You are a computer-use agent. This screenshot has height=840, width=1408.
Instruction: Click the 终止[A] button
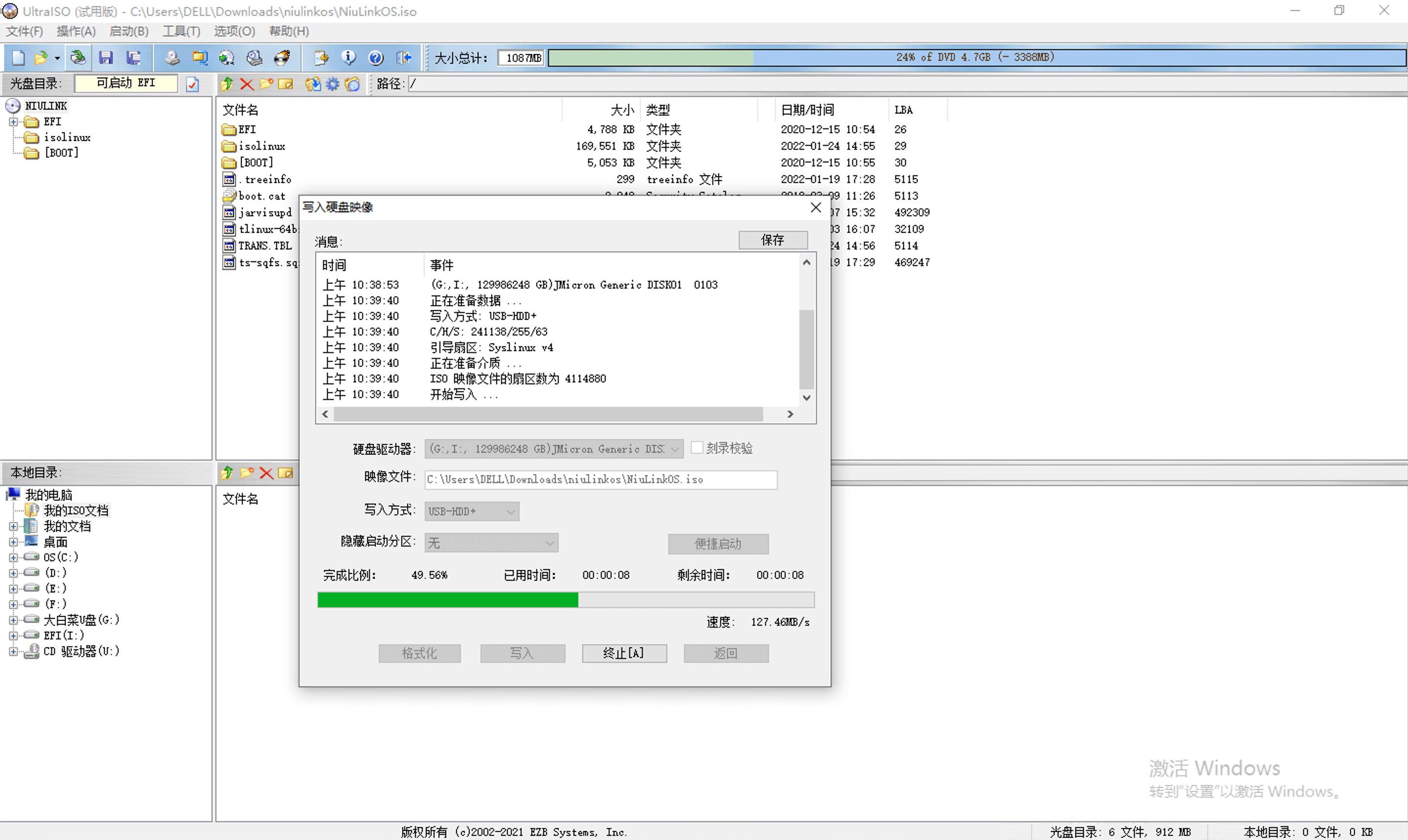click(624, 653)
